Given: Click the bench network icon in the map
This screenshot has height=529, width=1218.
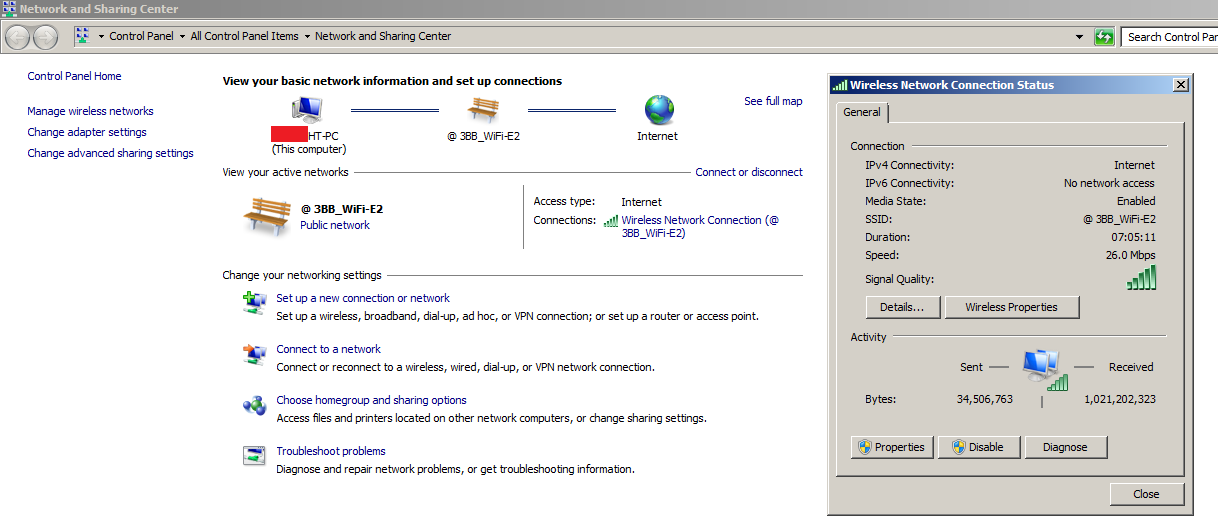Looking at the screenshot, I should coord(483,108).
